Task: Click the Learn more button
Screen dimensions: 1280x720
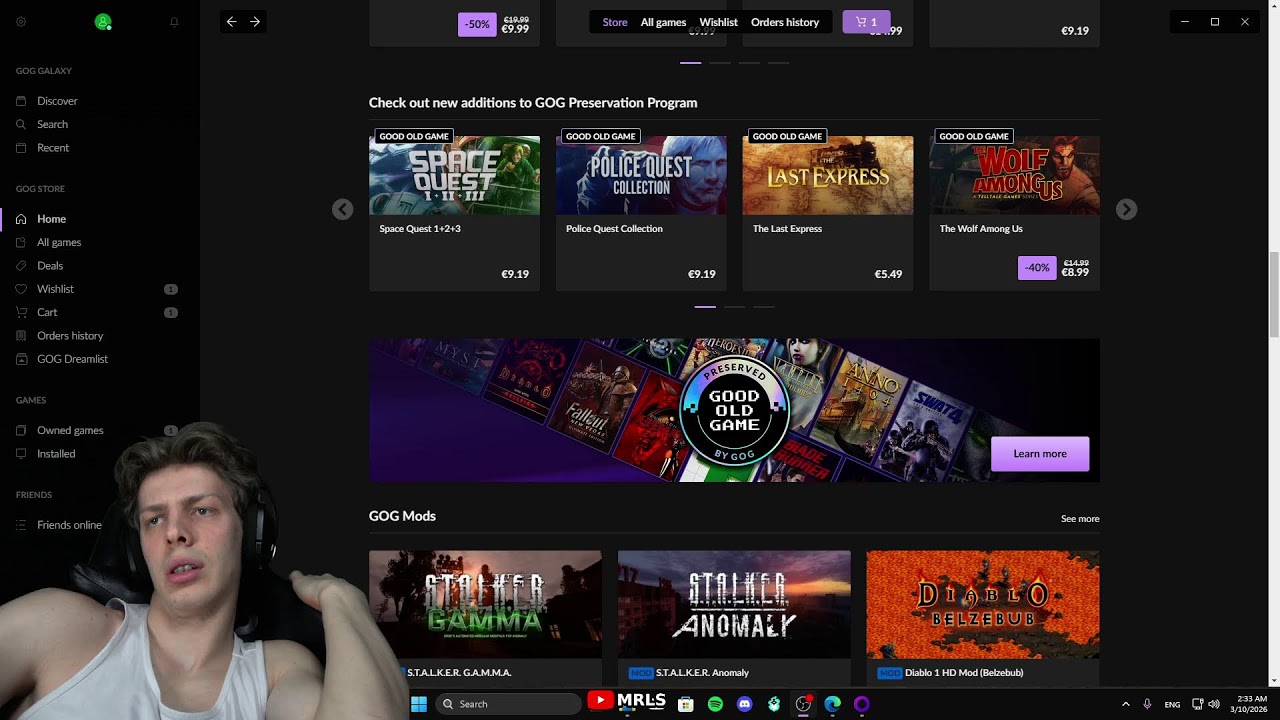Action: click(1040, 454)
